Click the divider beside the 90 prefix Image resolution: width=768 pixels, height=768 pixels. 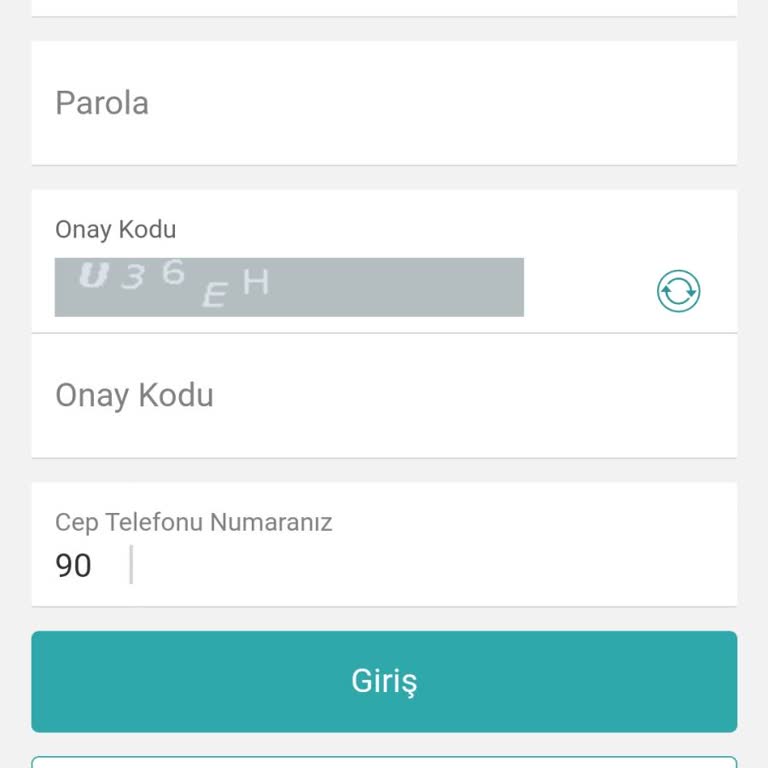coord(131,565)
